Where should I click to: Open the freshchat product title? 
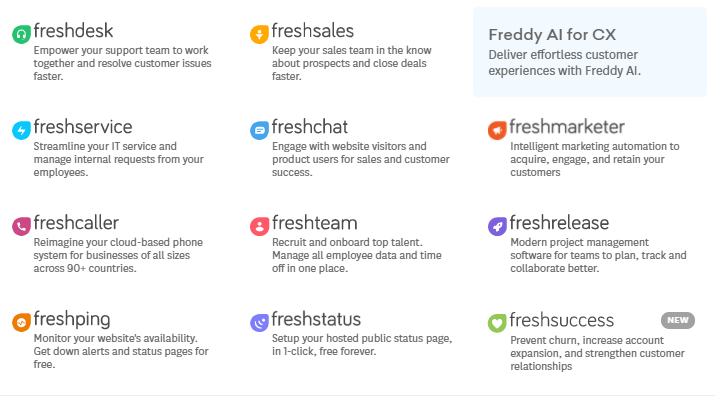point(310,127)
